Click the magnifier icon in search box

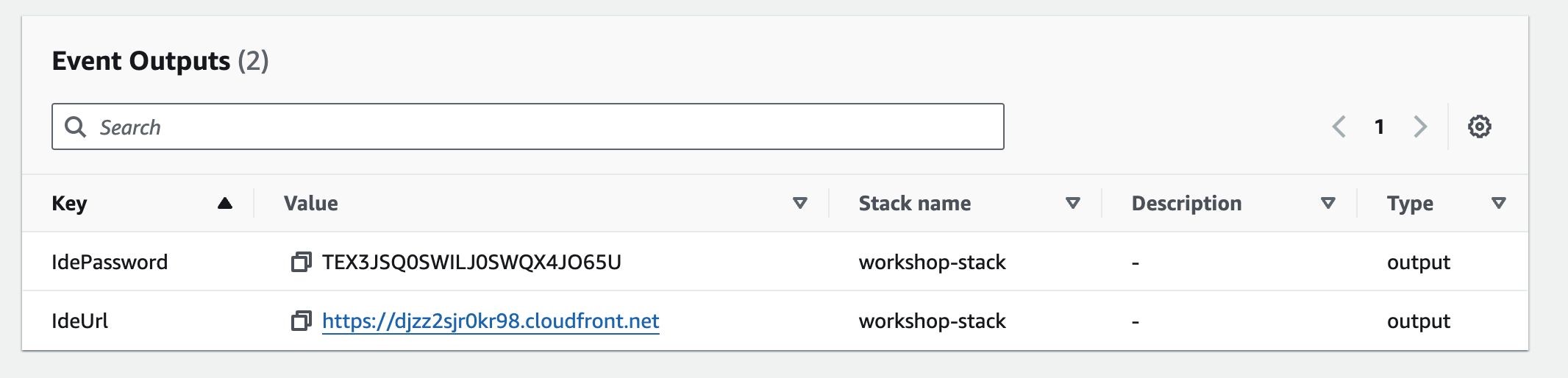(x=75, y=126)
